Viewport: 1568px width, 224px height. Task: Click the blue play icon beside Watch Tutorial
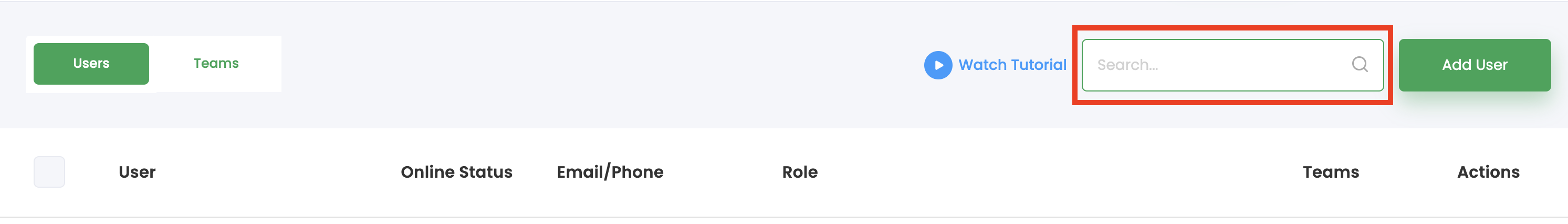coord(938,65)
